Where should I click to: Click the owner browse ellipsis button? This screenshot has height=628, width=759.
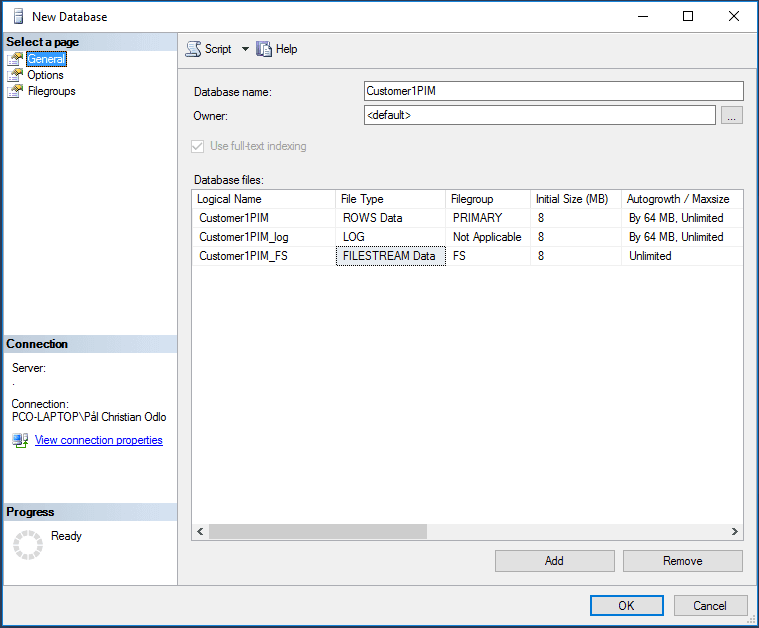tap(731, 115)
